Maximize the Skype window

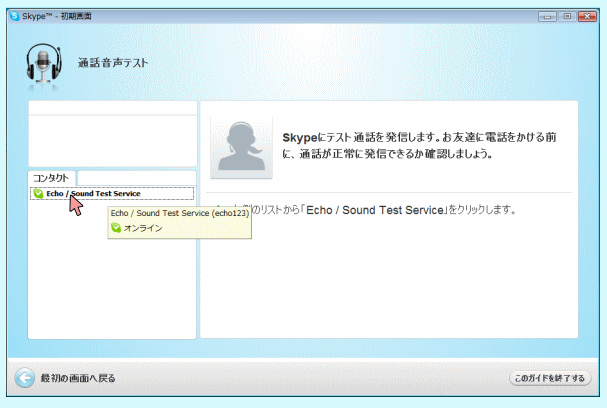point(567,16)
